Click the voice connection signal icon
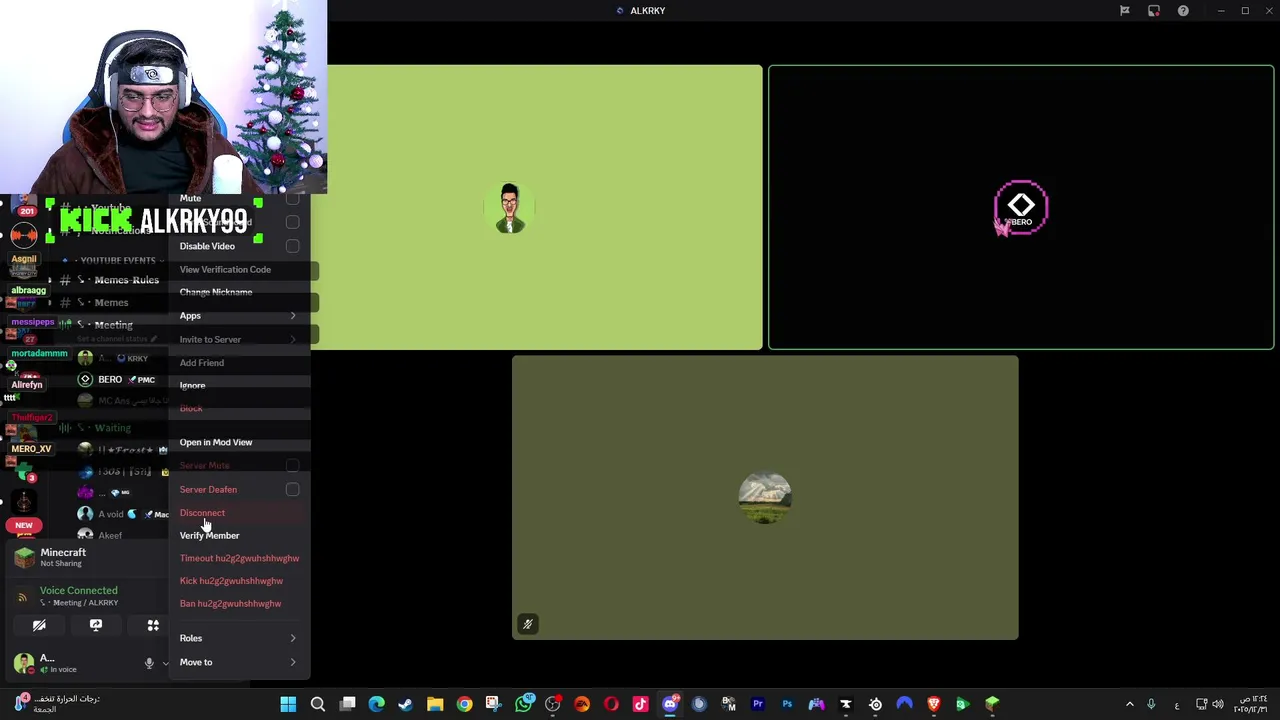The image size is (1280, 720). tap(22, 597)
